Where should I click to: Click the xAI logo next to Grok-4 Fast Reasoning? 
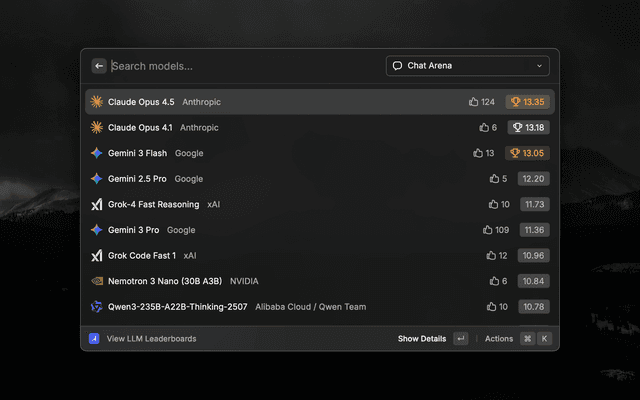click(97, 204)
